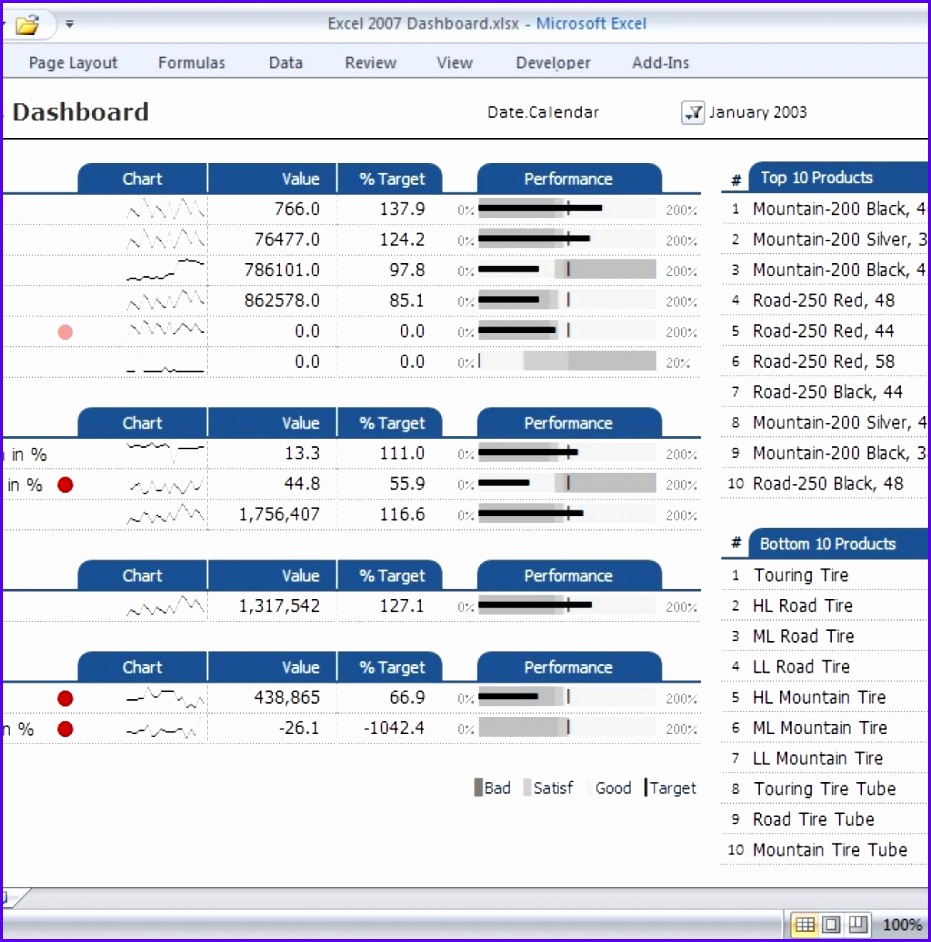The image size is (931, 942).
Task: Open the Add-Ins ribbon tab
Action: coord(661,62)
